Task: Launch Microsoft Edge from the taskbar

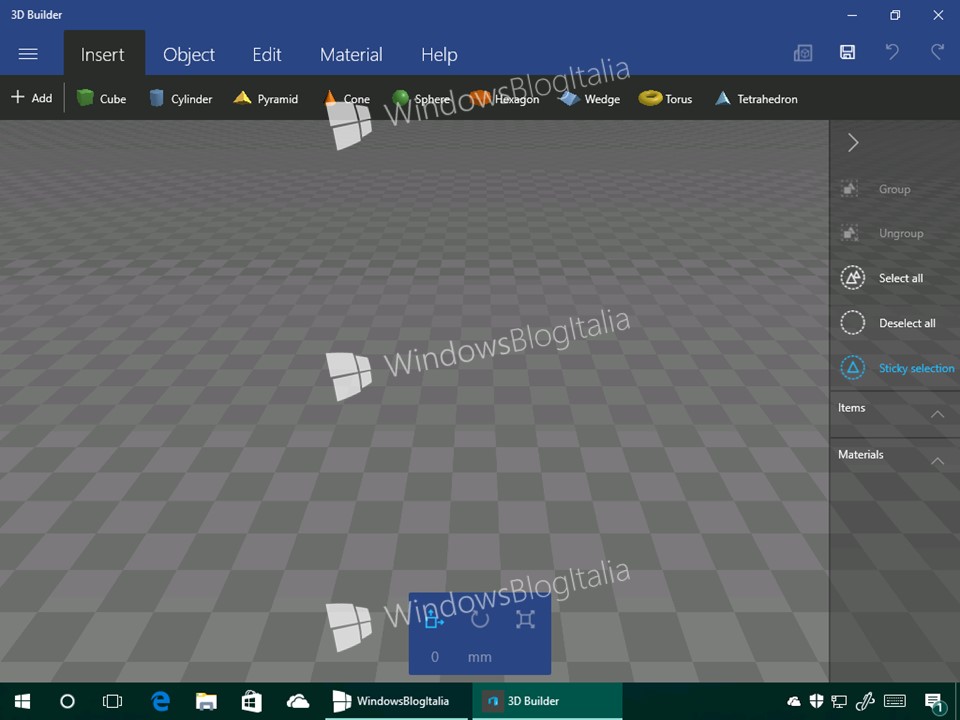Action: click(160, 701)
